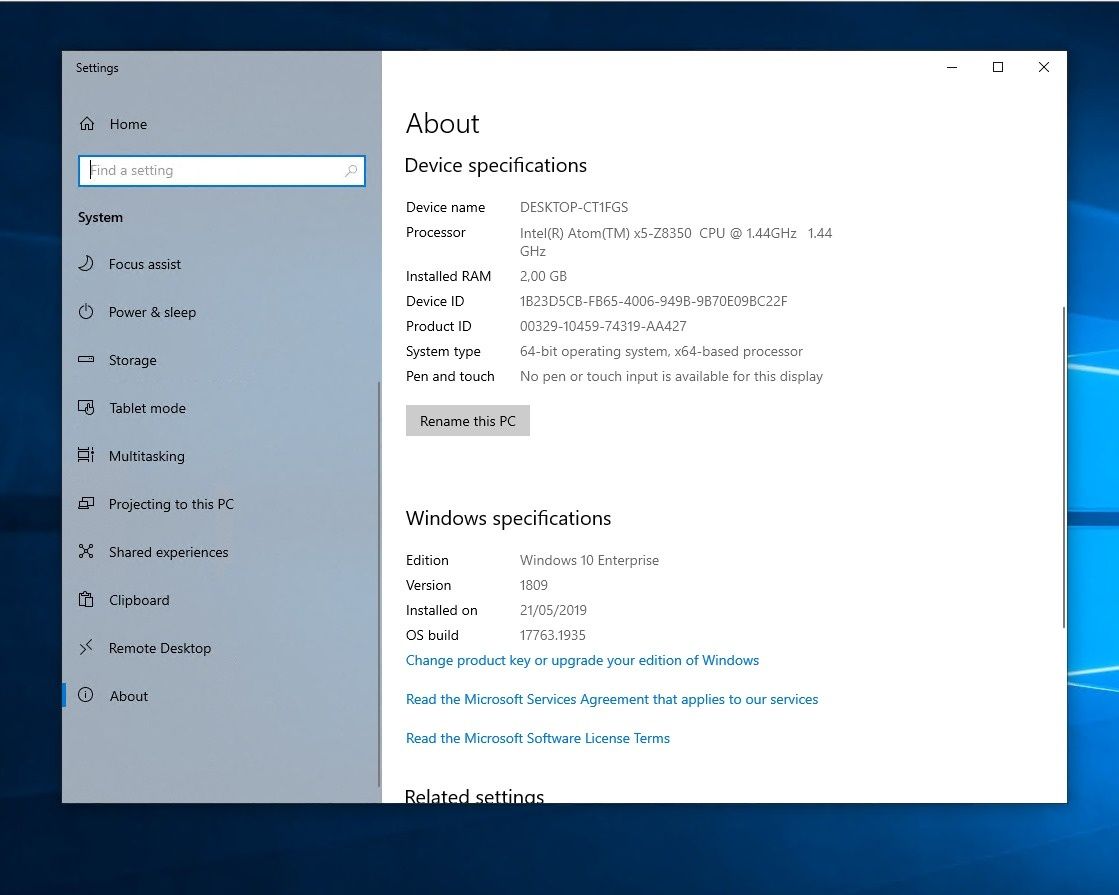Viewport: 1119px width, 895px height.
Task: Select 64-bit operating system text
Action: click(x=662, y=351)
